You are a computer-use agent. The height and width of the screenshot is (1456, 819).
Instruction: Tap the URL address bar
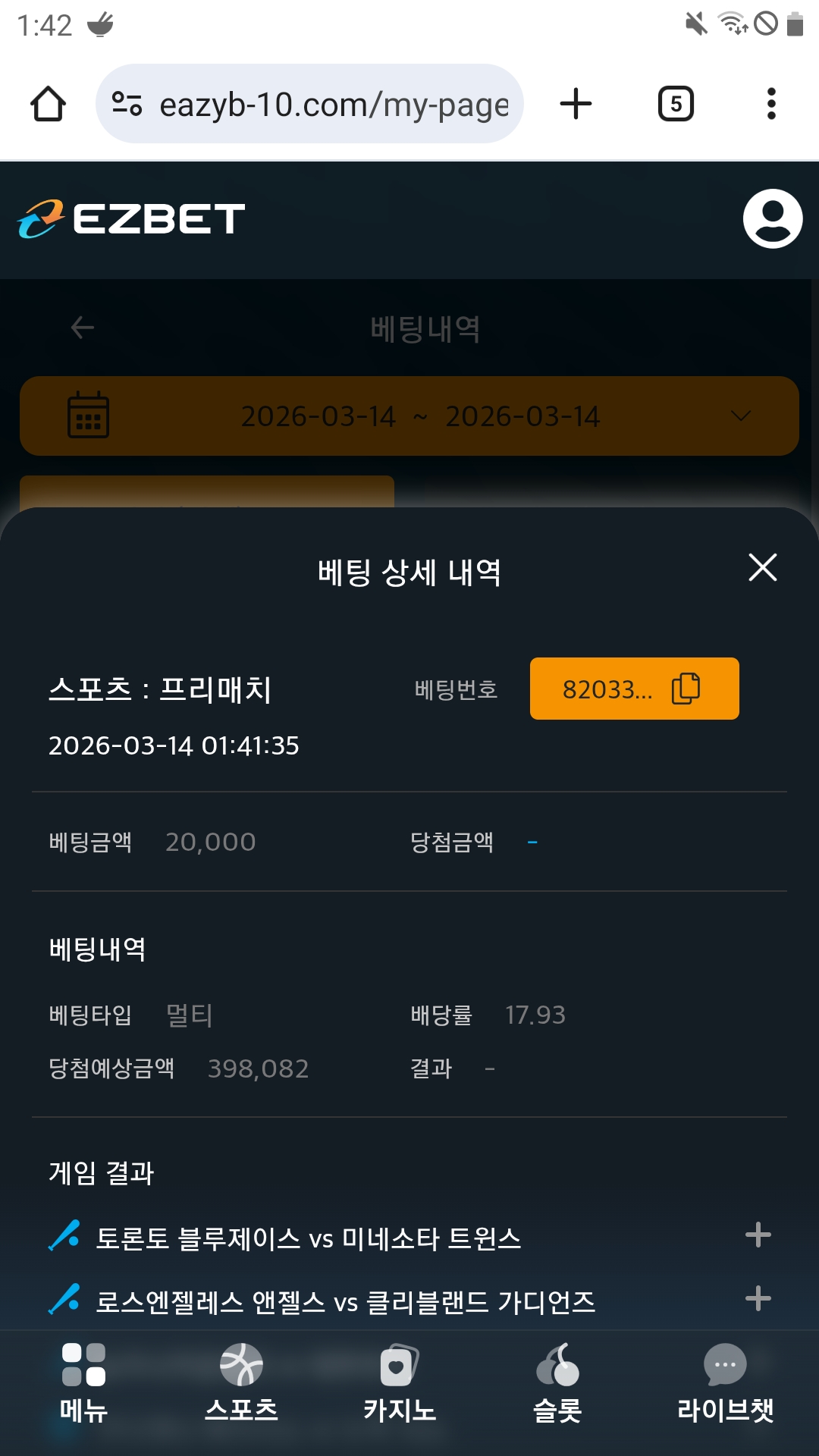point(334,104)
